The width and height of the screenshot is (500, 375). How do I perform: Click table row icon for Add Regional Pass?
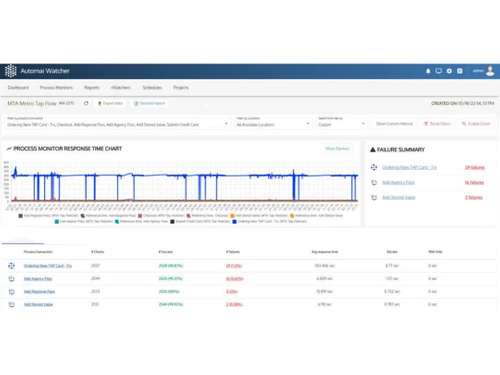[x=11, y=292]
